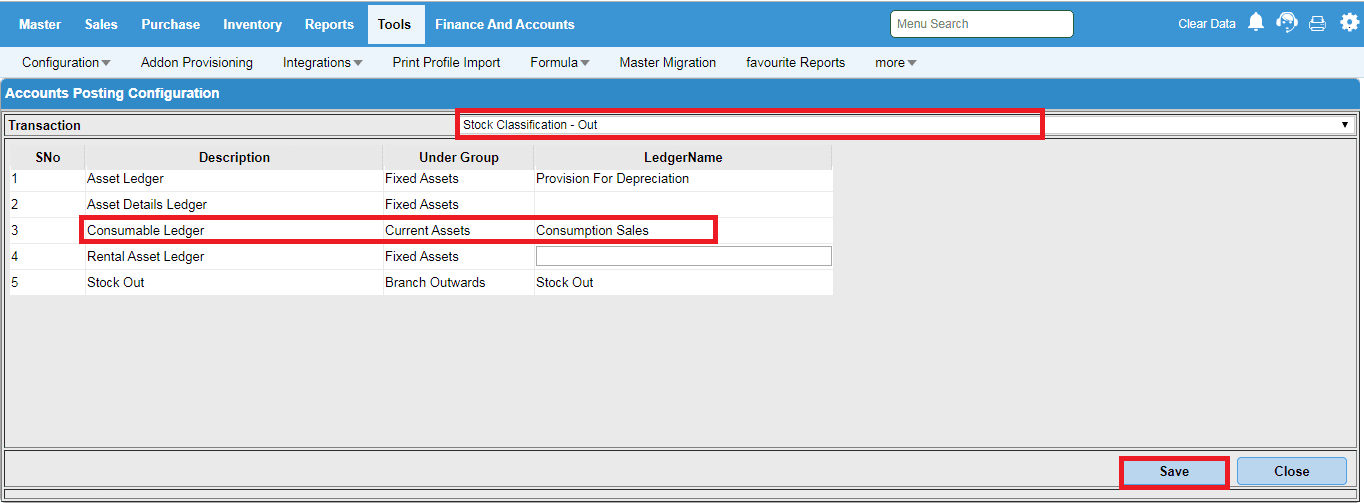Click the Branch Outwards group cell
1364x503 pixels.
tap(459, 282)
